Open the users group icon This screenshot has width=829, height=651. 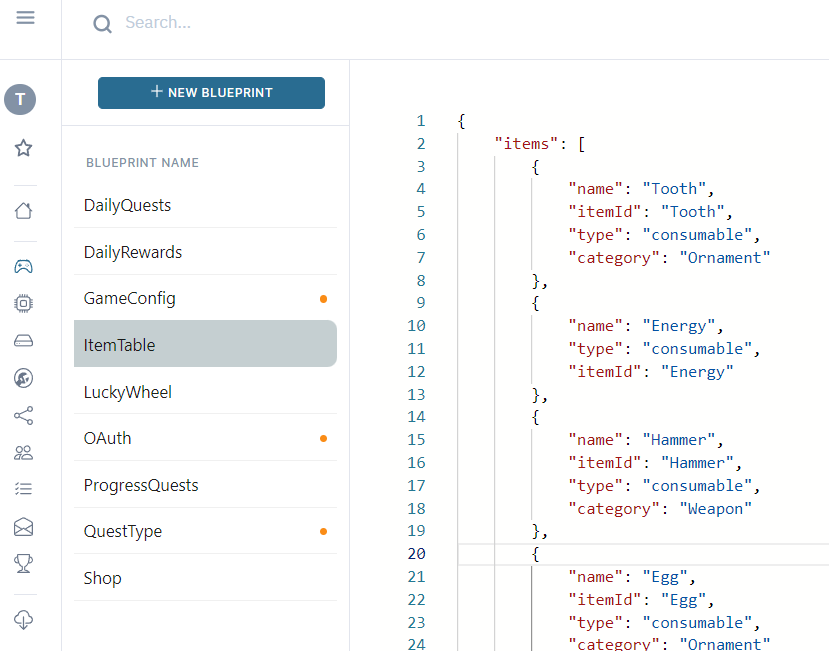(x=23, y=453)
